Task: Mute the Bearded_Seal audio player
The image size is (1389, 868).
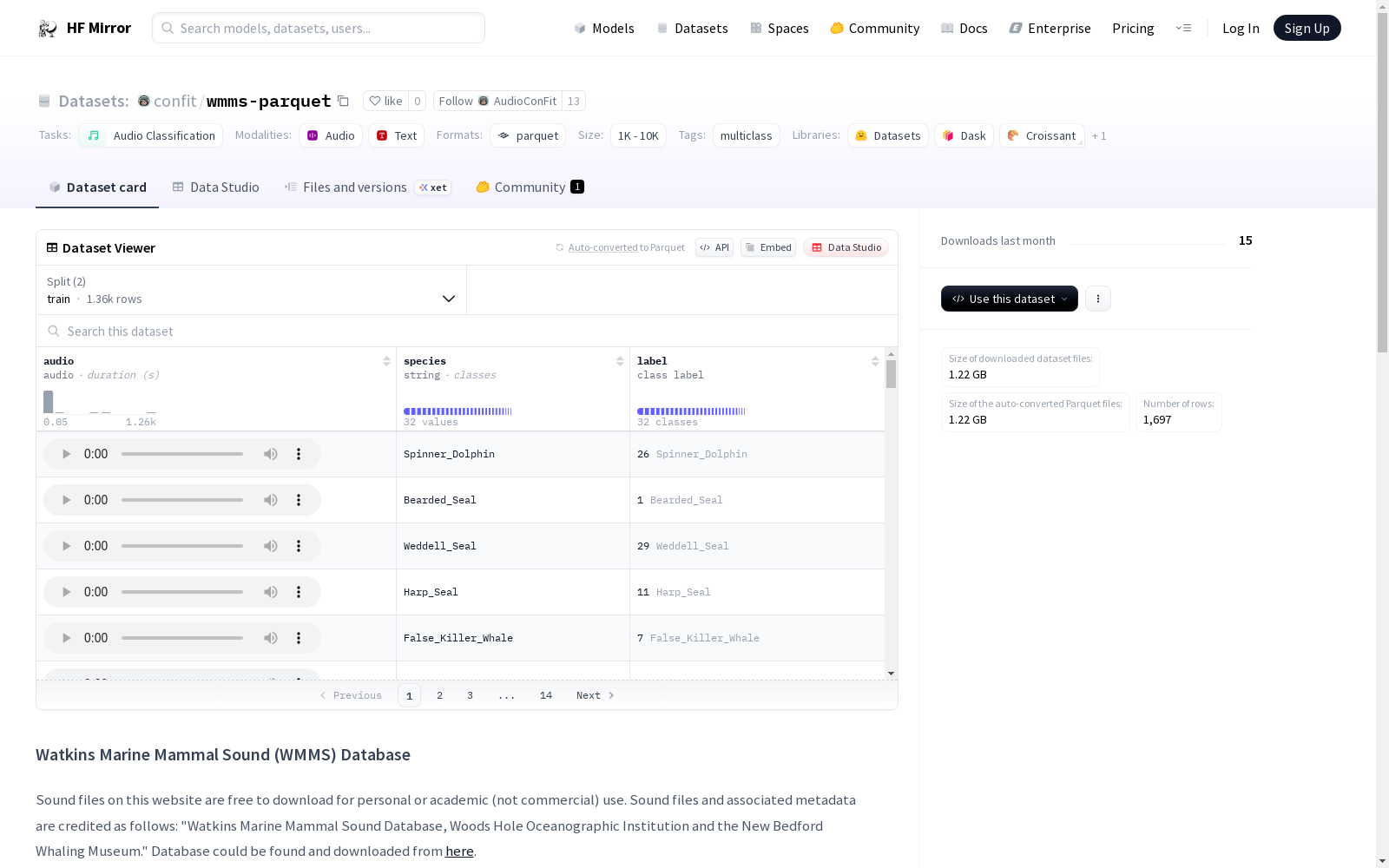Action: pos(271,500)
